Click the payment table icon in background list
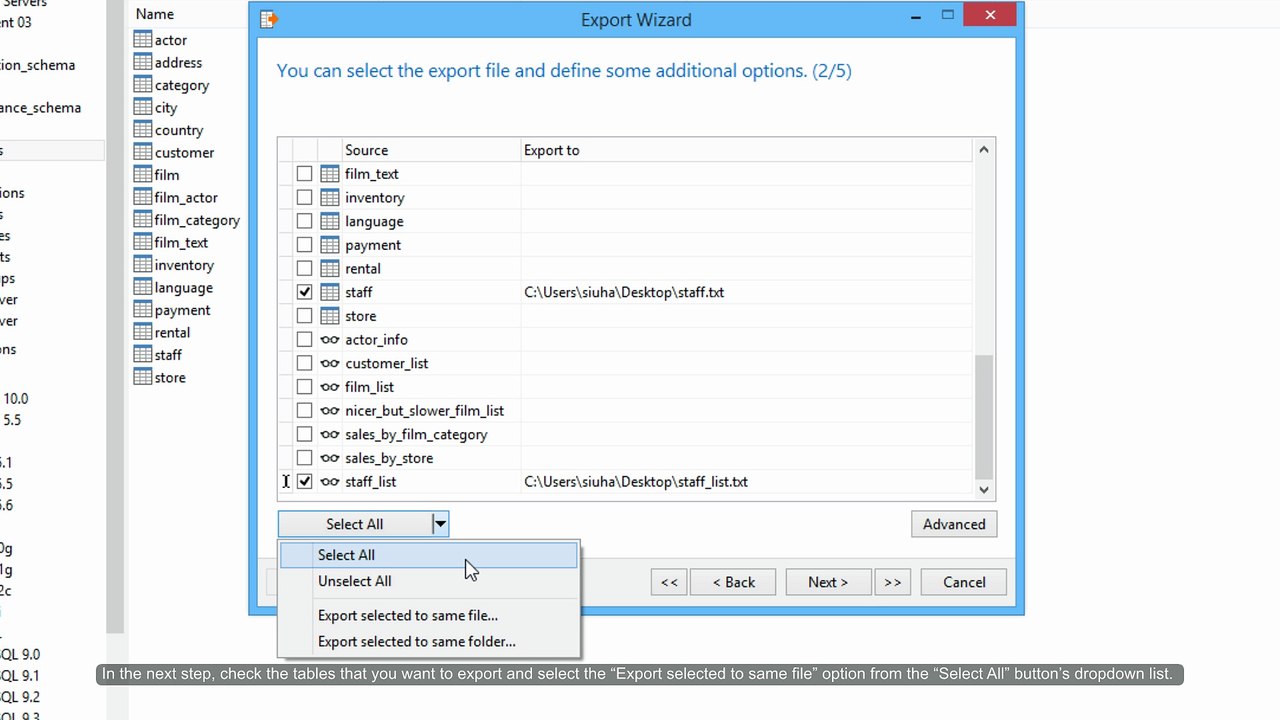The image size is (1280, 720). [x=143, y=310]
